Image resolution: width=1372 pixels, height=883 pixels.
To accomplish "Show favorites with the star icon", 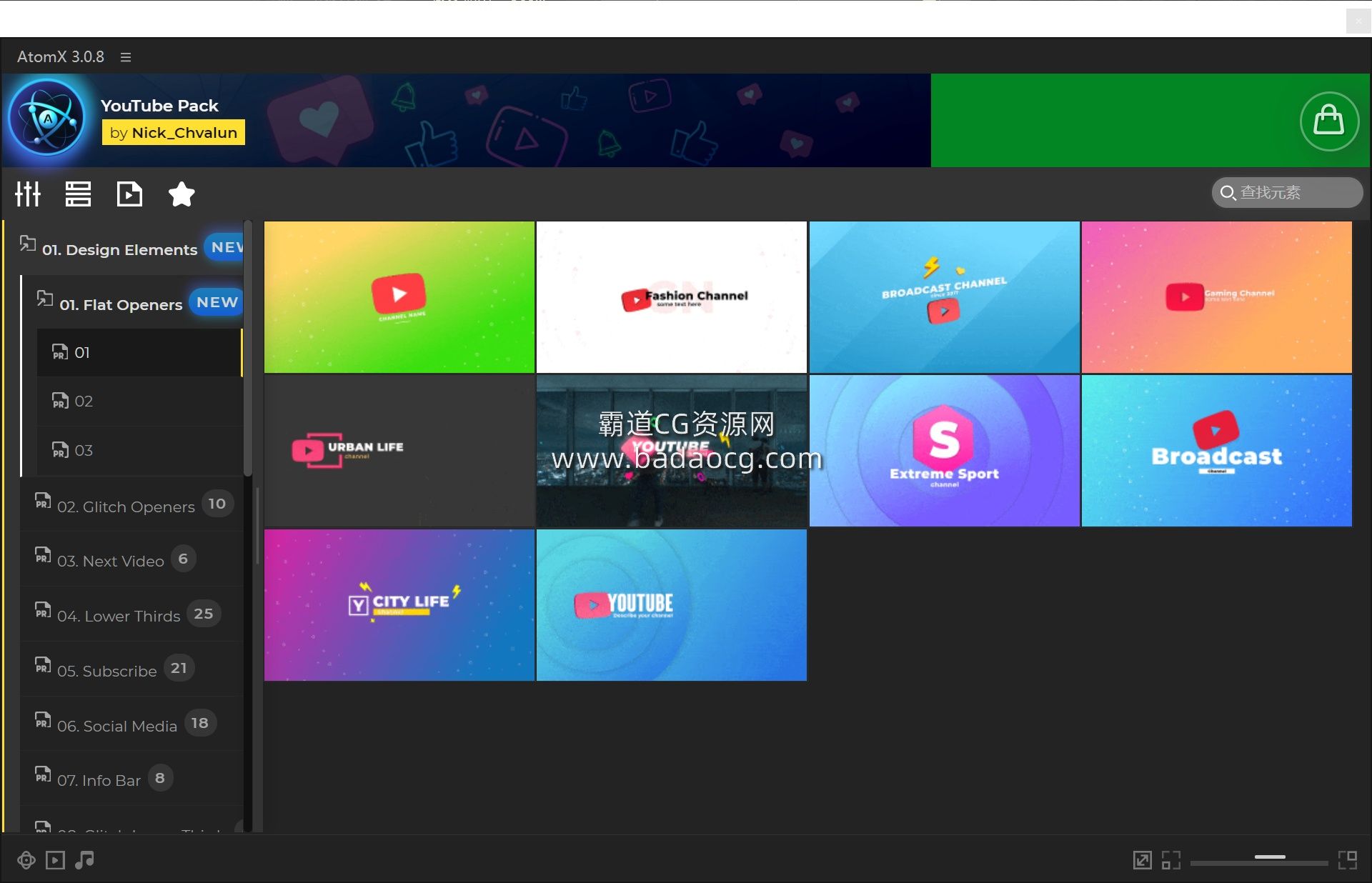I will coord(182,194).
